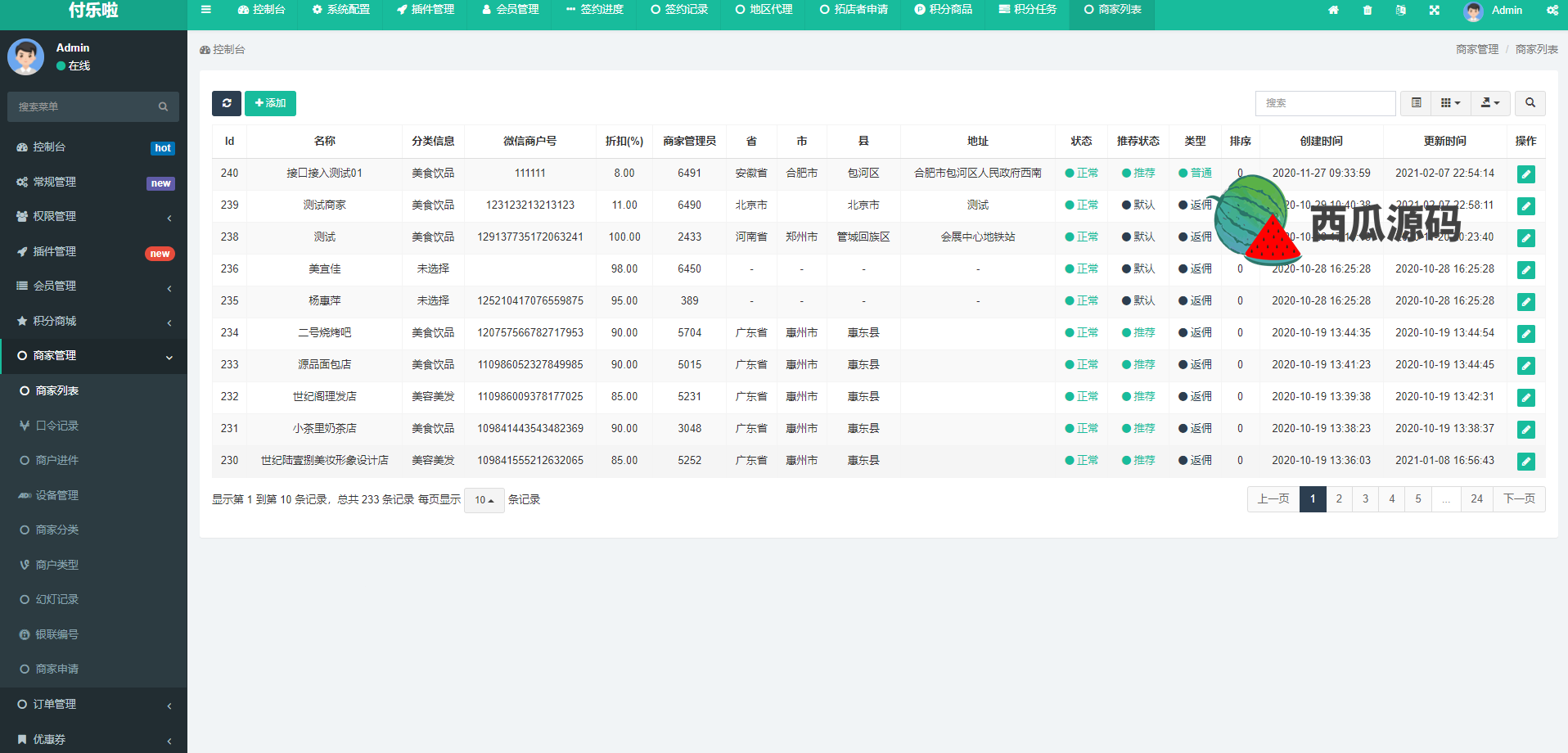Go to last page 24
Viewport: 1568px width, 753px height.
point(1476,499)
